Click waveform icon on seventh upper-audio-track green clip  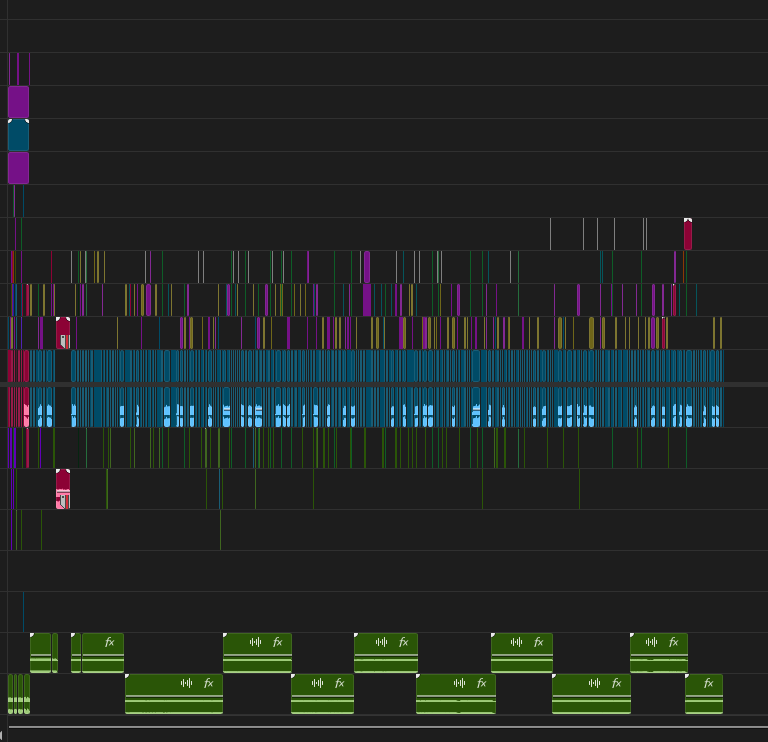point(516,642)
